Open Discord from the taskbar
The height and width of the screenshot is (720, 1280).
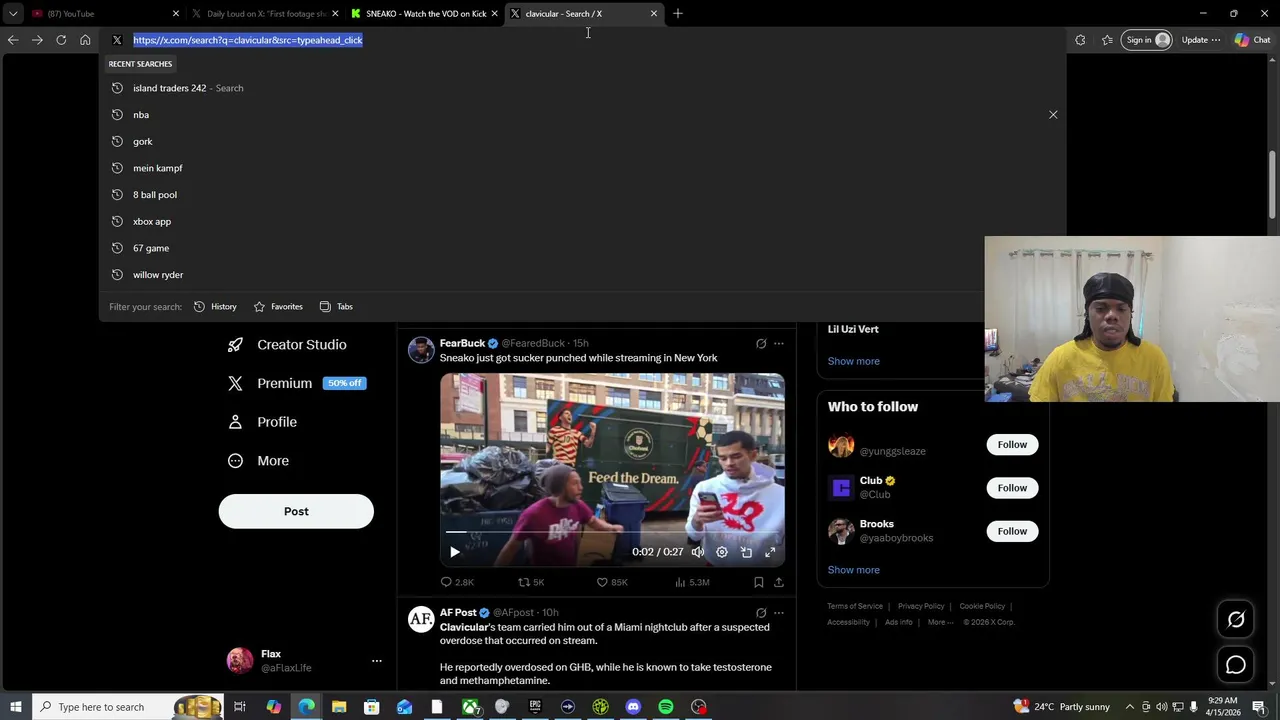(633, 707)
